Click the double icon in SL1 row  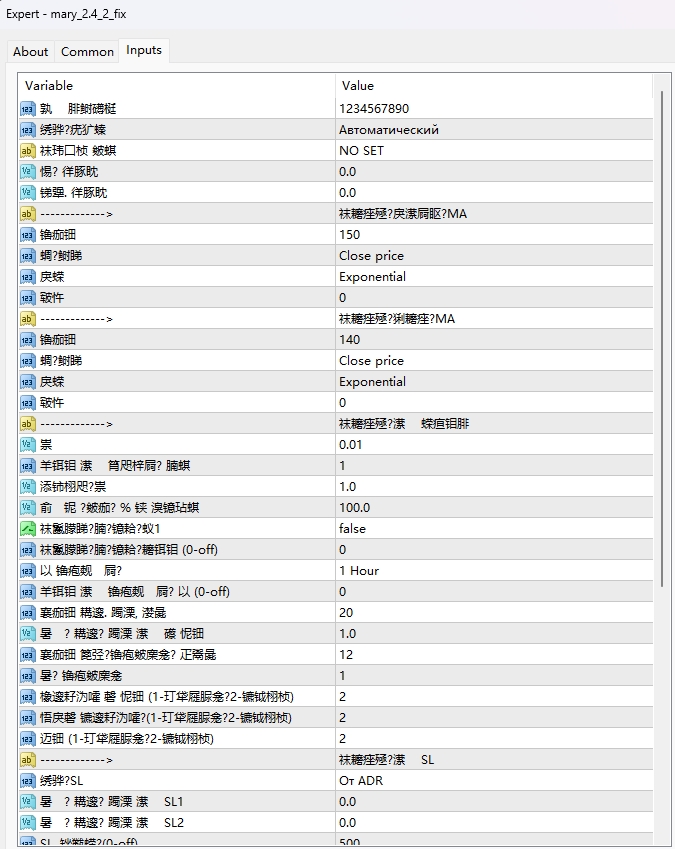(x=28, y=801)
